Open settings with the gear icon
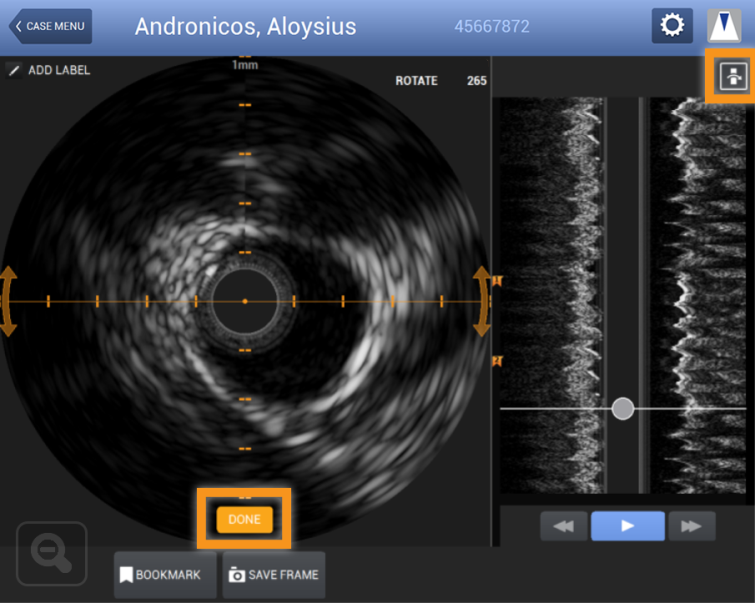 [x=672, y=25]
